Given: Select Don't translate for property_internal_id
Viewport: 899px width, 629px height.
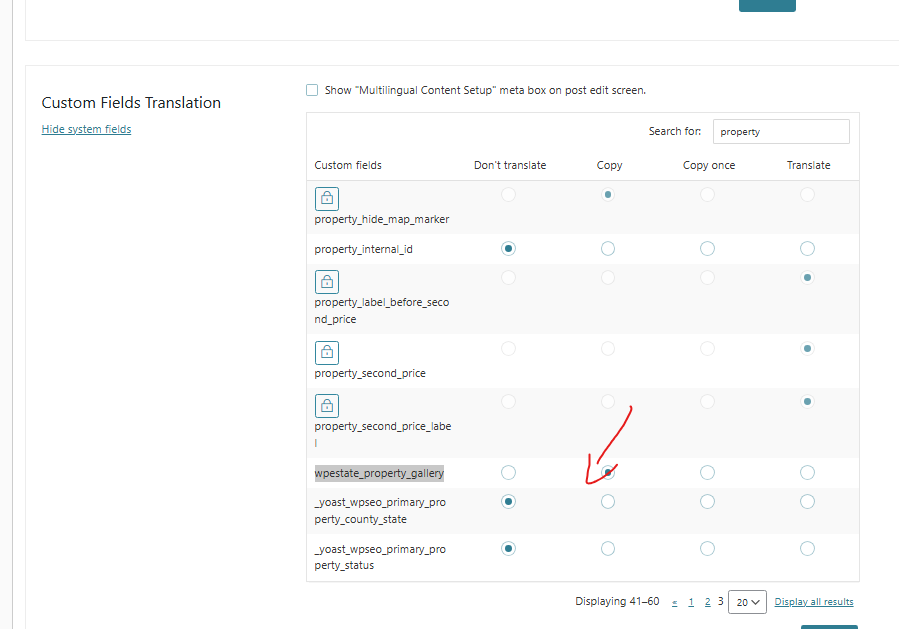Looking at the screenshot, I should 508,248.
